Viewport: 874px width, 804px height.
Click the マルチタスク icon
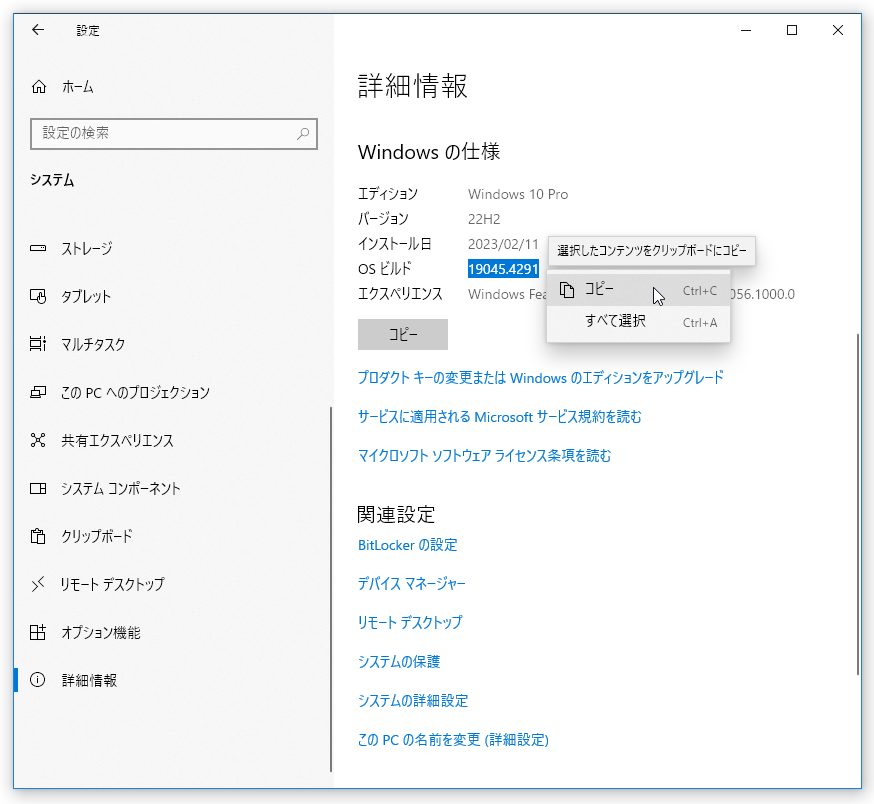(x=38, y=344)
